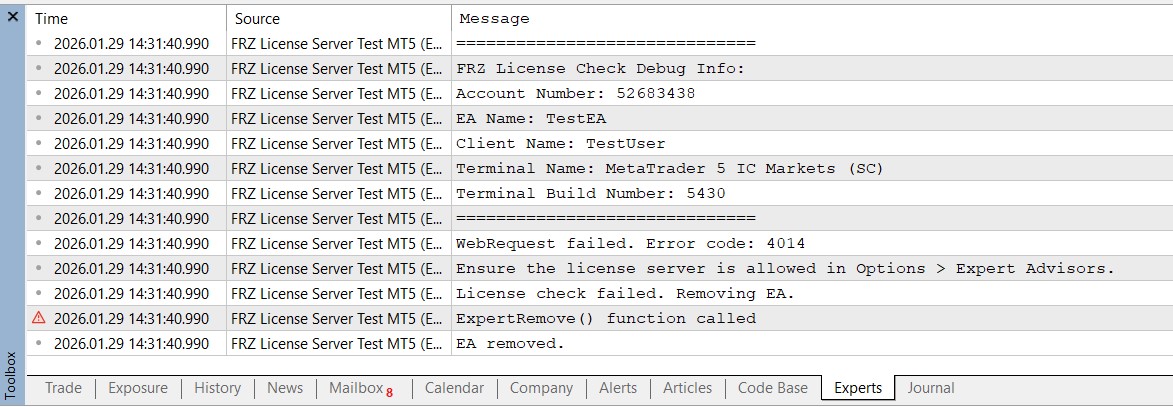Click the Source column header

point(258,18)
